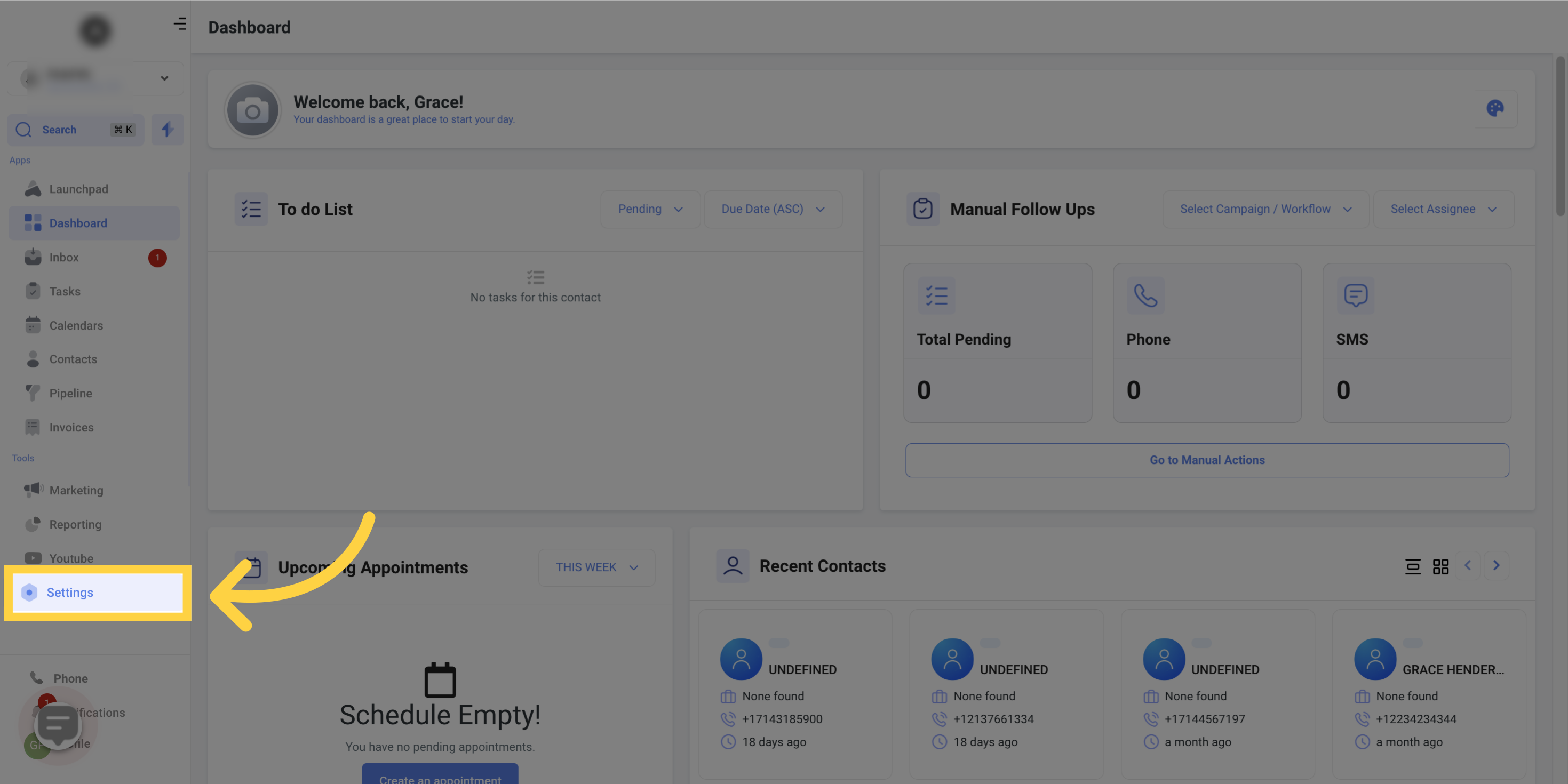The image size is (1568, 784).
Task: Click the Manual Follow Ups clipboard icon
Action: [x=923, y=209]
